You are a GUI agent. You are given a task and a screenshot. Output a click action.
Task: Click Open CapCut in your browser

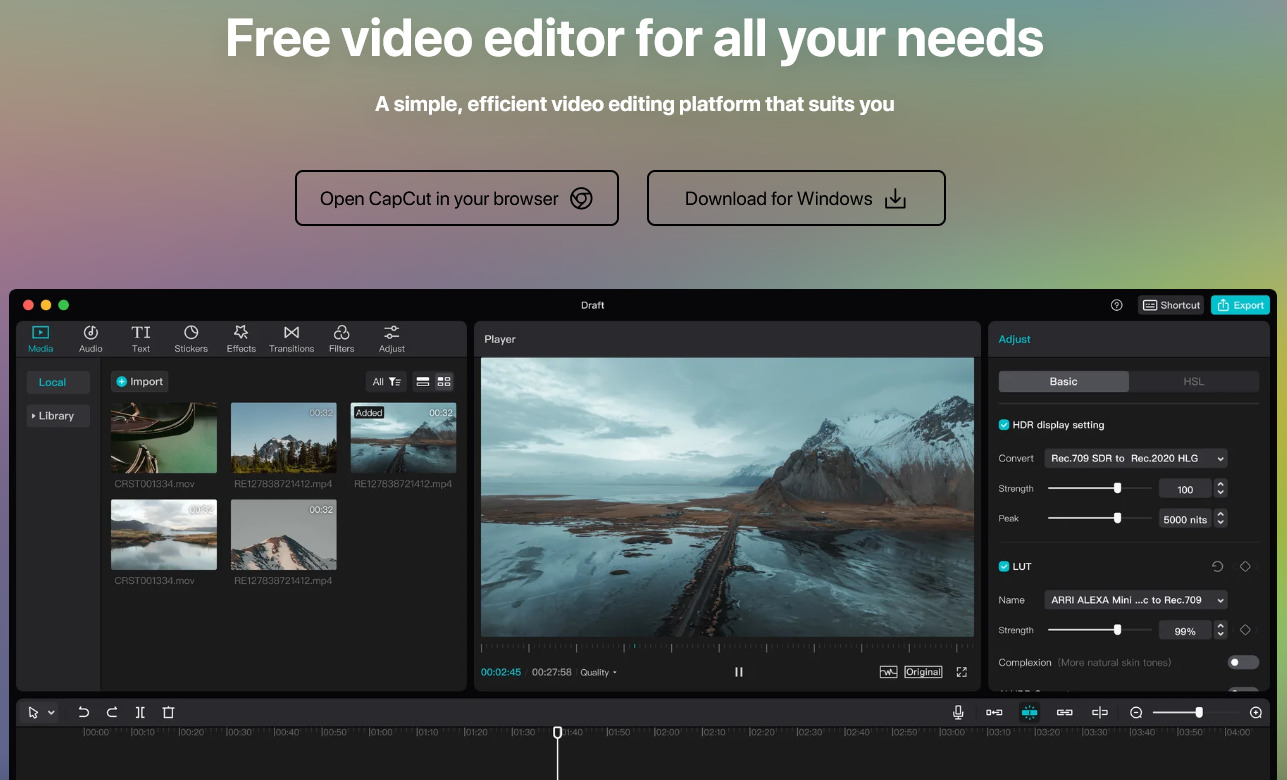tap(457, 198)
